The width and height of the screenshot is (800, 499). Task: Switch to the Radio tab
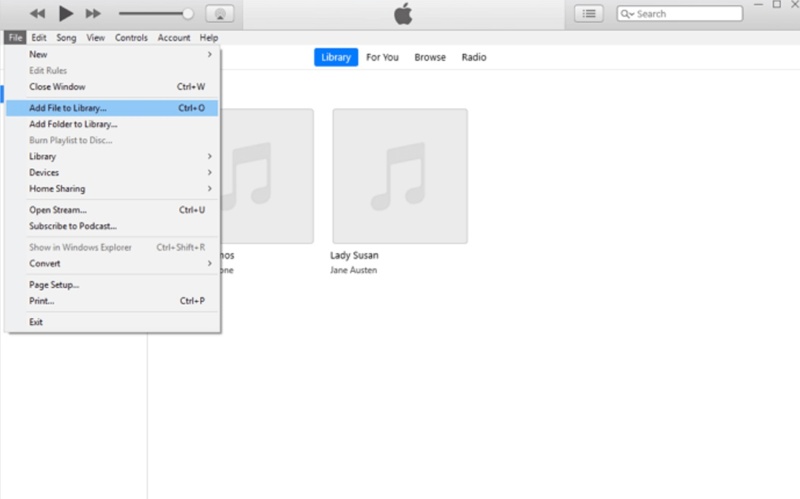tap(474, 57)
